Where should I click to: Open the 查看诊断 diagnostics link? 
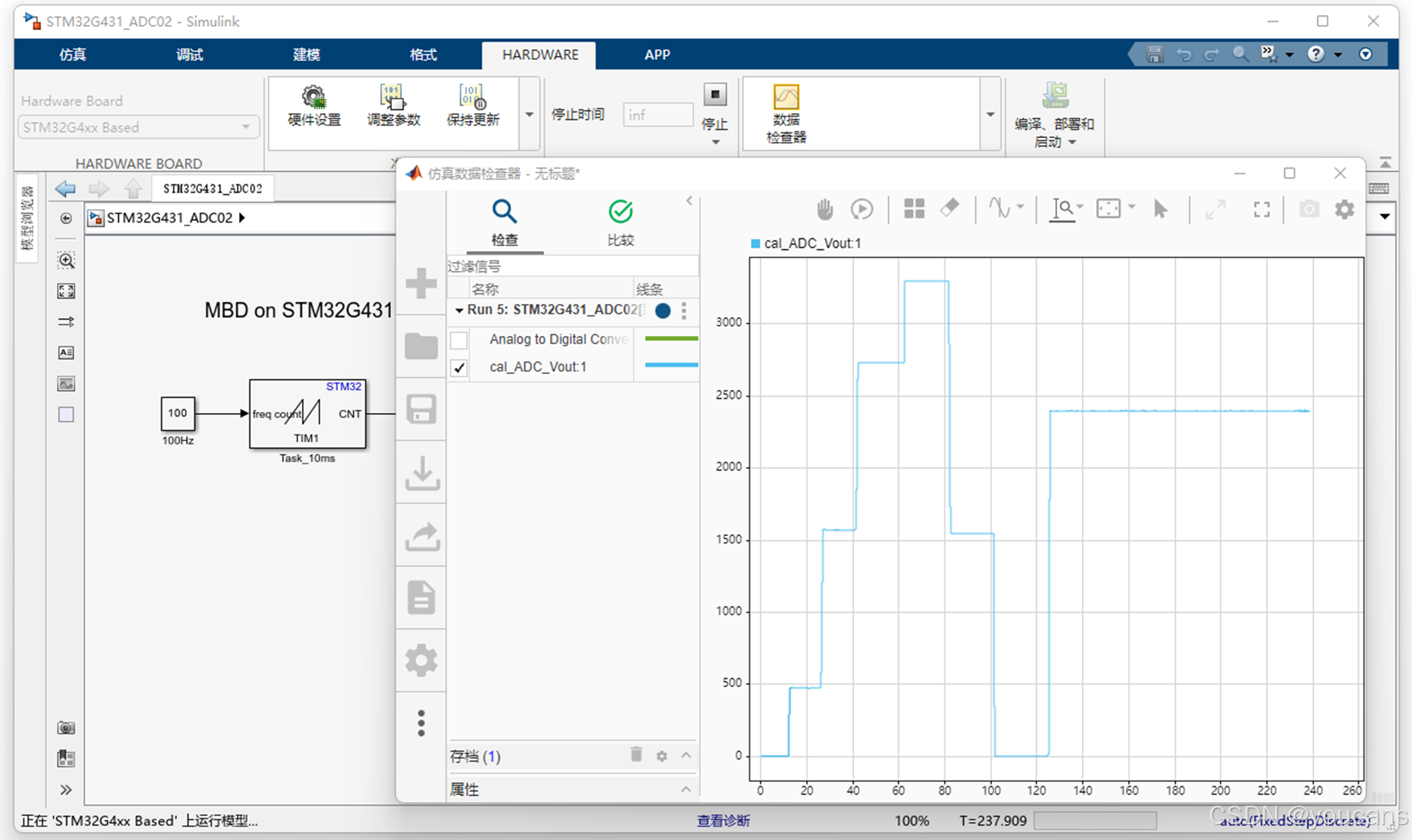point(723,821)
